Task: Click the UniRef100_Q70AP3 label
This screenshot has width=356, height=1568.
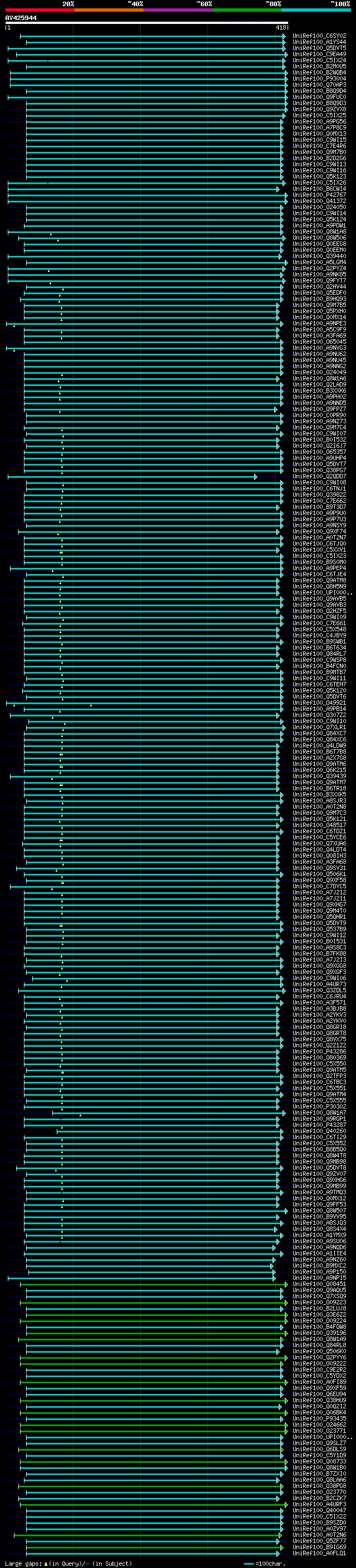Action: [x=319, y=85]
